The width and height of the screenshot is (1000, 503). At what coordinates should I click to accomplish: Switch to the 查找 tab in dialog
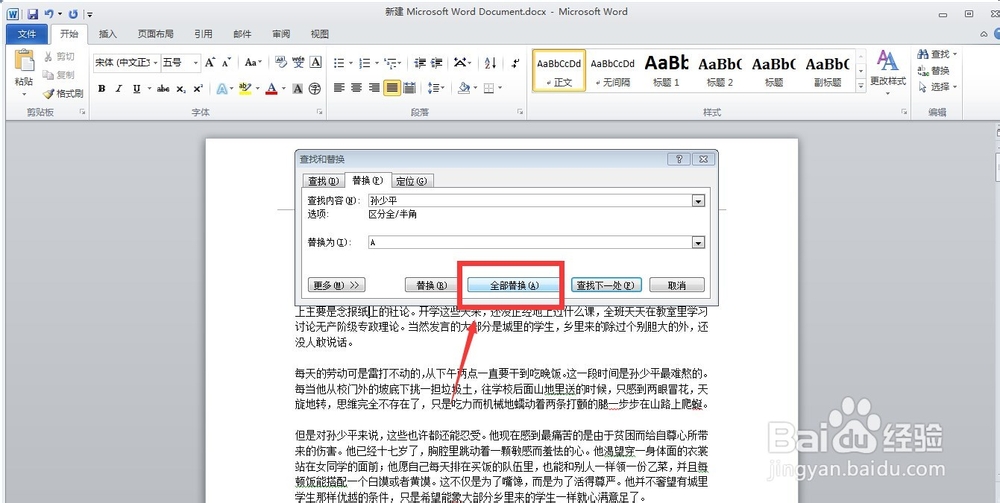[x=323, y=181]
